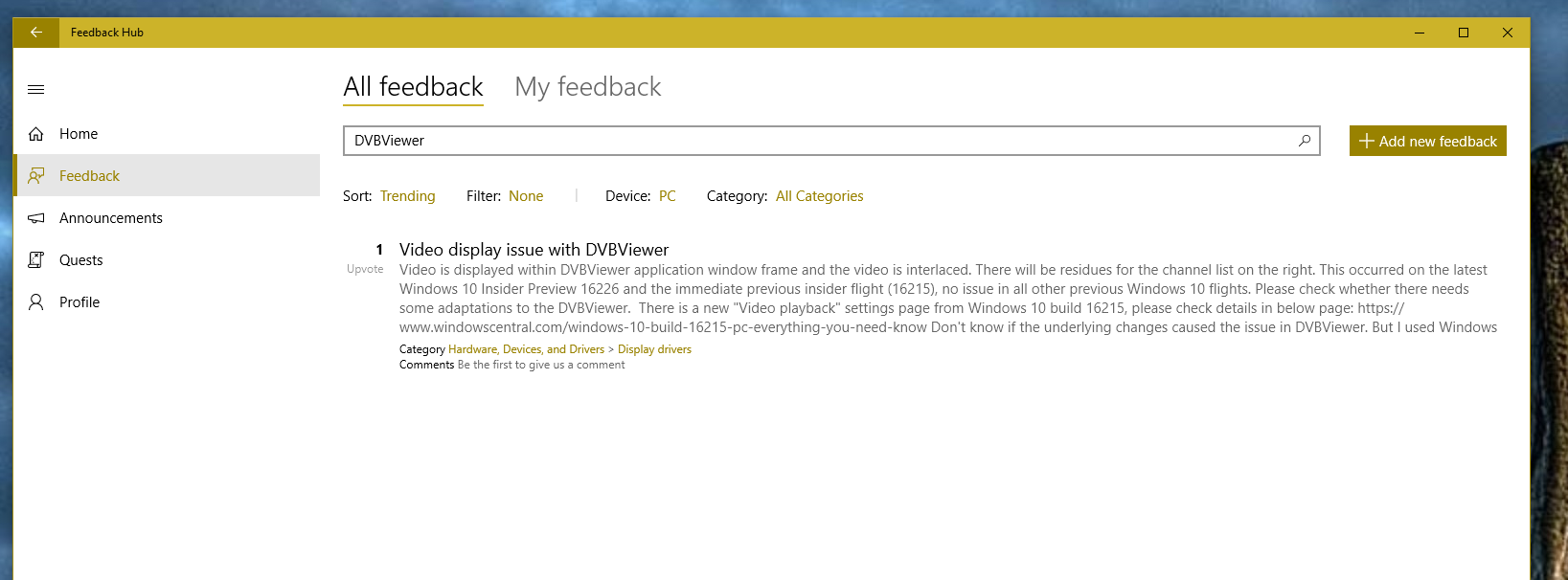1568x580 pixels.
Task: Click the Profile person icon
Action: tap(36, 302)
